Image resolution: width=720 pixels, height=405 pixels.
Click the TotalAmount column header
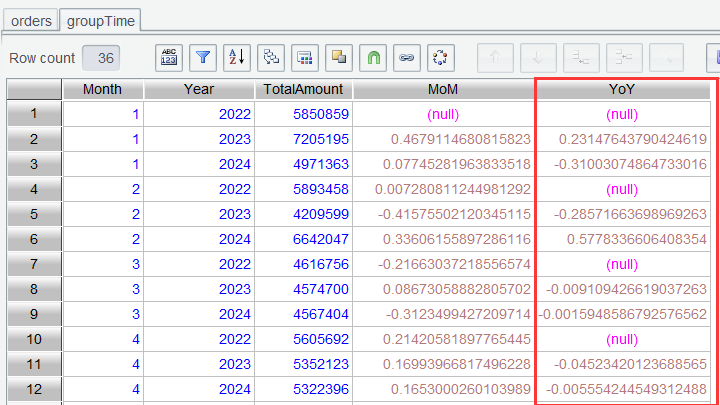pyautogui.click(x=303, y=89)
